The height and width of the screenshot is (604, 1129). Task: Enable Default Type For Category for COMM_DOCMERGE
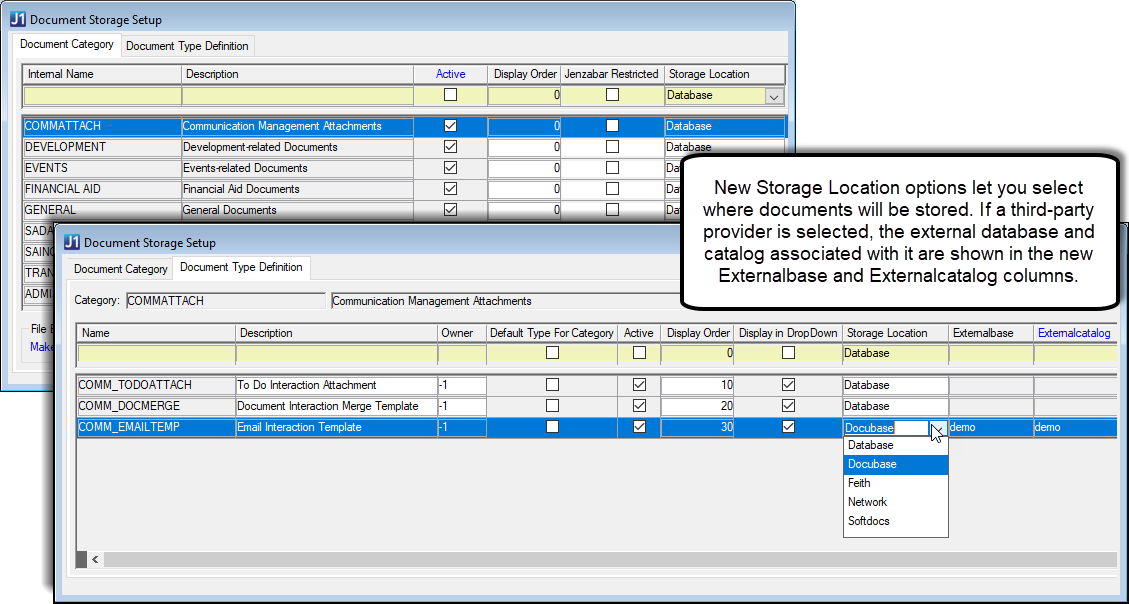(x=552, y=406)
